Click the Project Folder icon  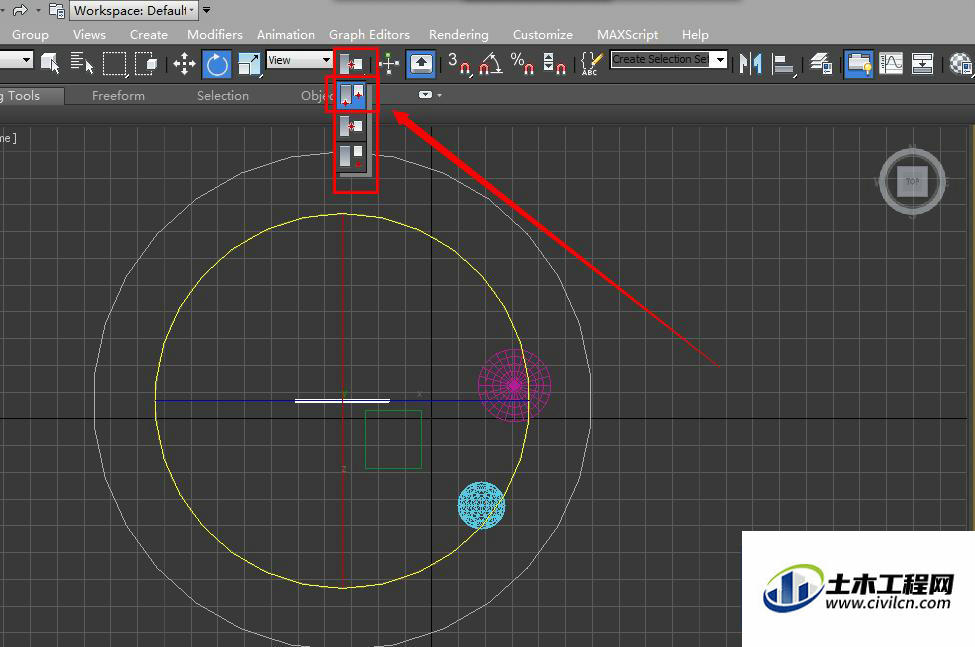(x=57, y=11)
